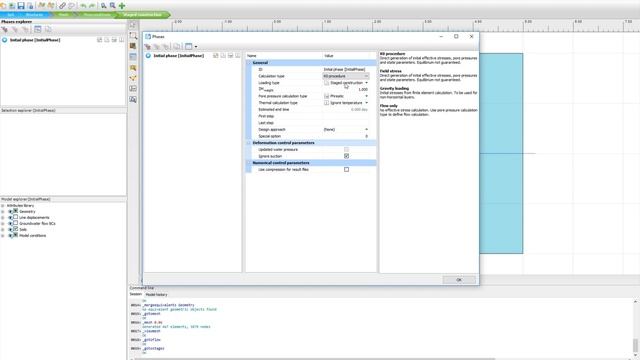
Task: Expand the Attributes library tree node
Action: pyautogui.click(x=3, y=206)
